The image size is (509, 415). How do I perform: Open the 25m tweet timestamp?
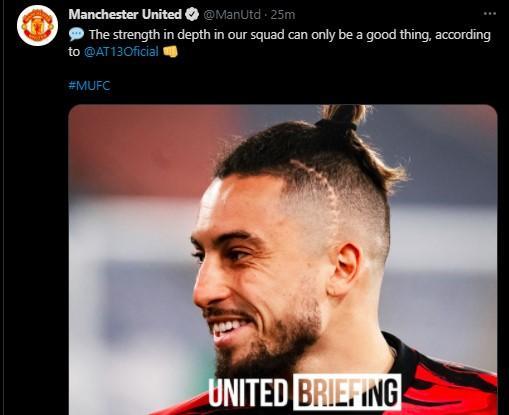pos(283,15)
